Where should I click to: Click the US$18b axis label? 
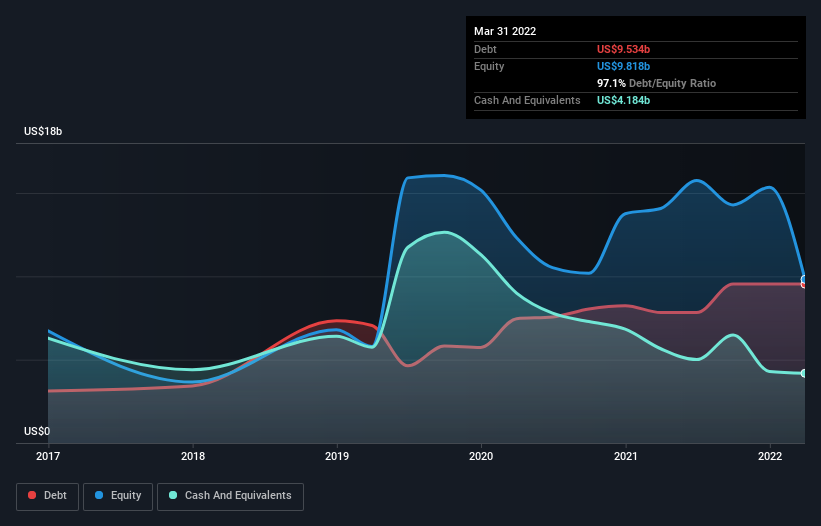pyautogui.click(x=43, y=131)
